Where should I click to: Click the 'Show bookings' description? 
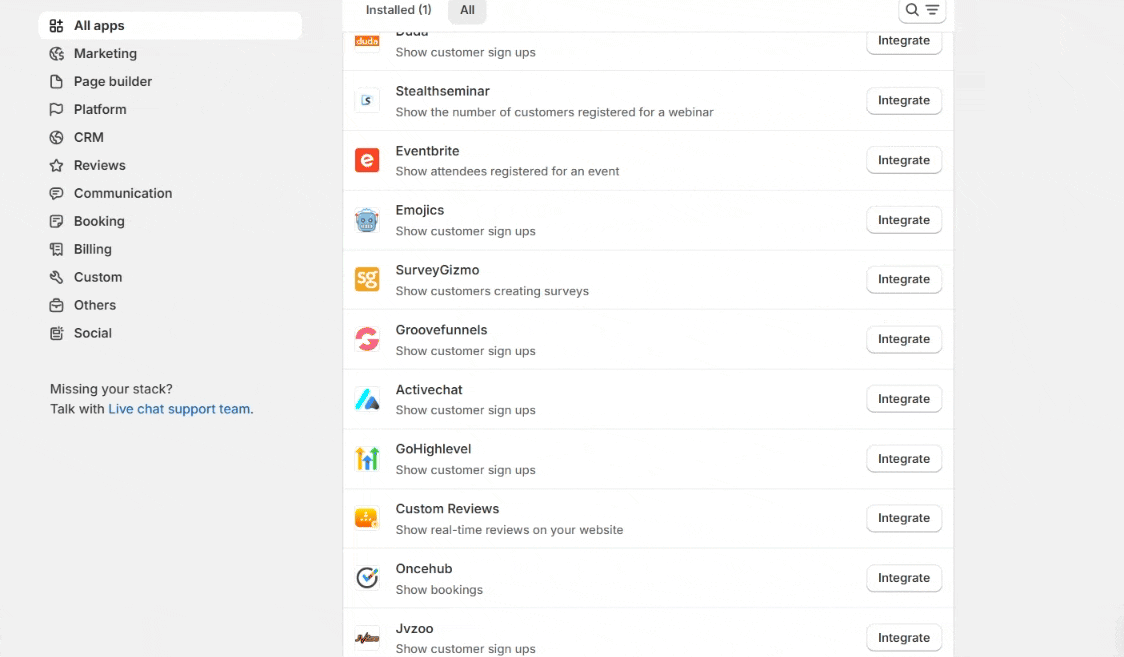pos(439,590)
